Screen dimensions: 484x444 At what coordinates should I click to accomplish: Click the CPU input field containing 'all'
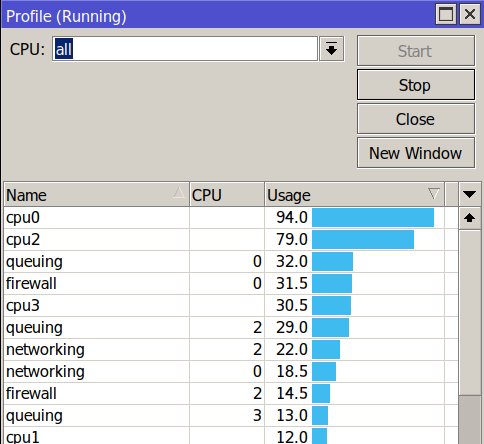pos(185,49)
